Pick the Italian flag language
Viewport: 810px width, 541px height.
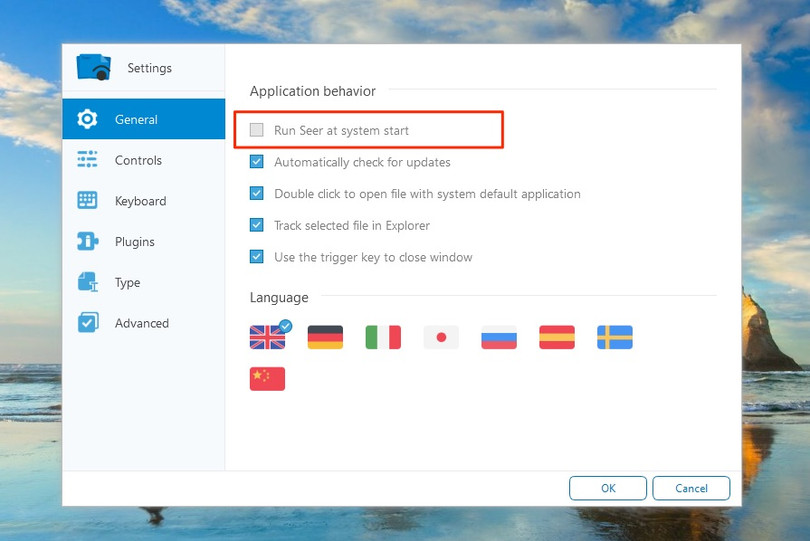tap(383, 338)
